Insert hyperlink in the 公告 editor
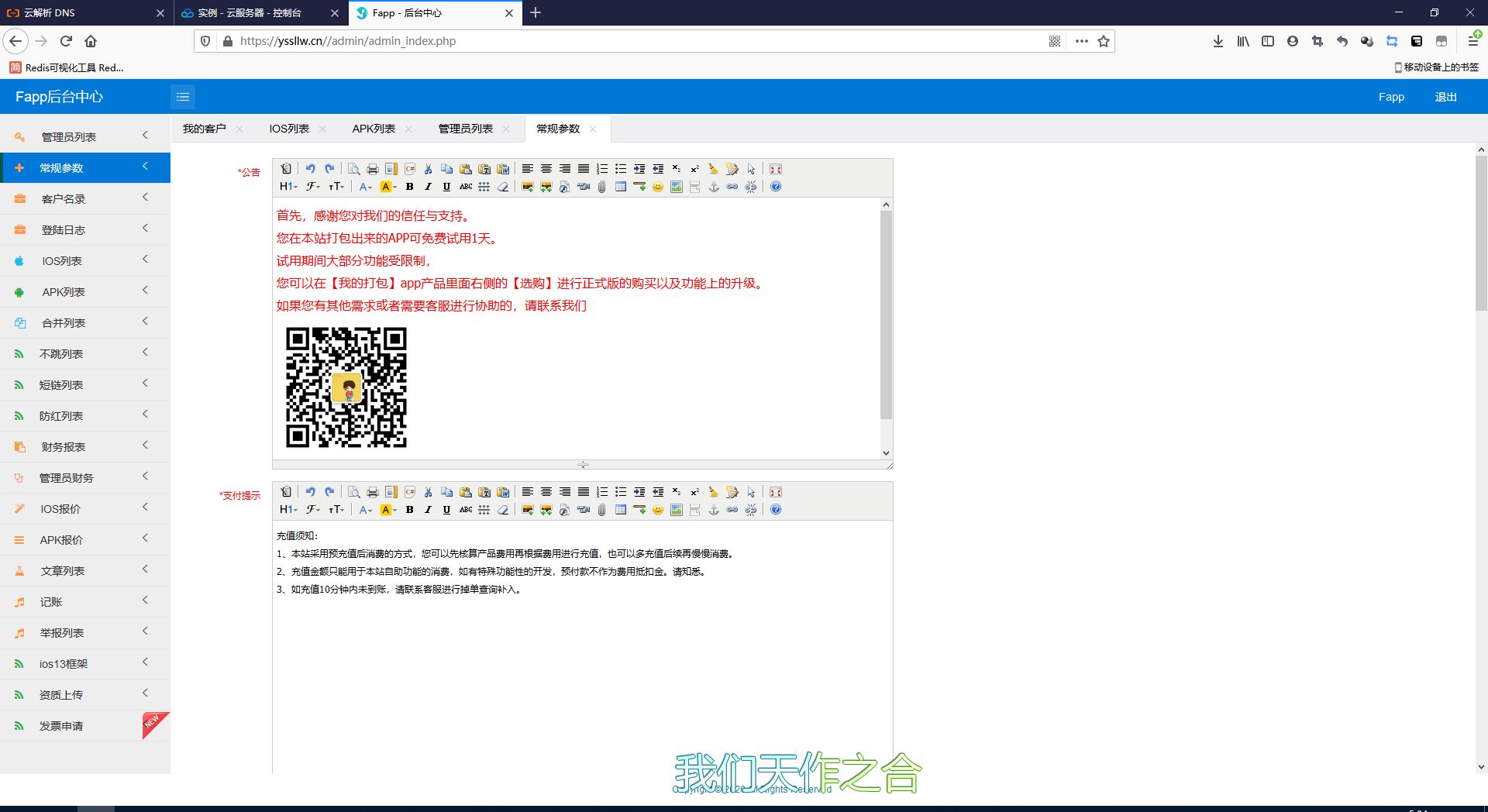The width and height of the screenshot is (1488, 812). coord(732,187)
